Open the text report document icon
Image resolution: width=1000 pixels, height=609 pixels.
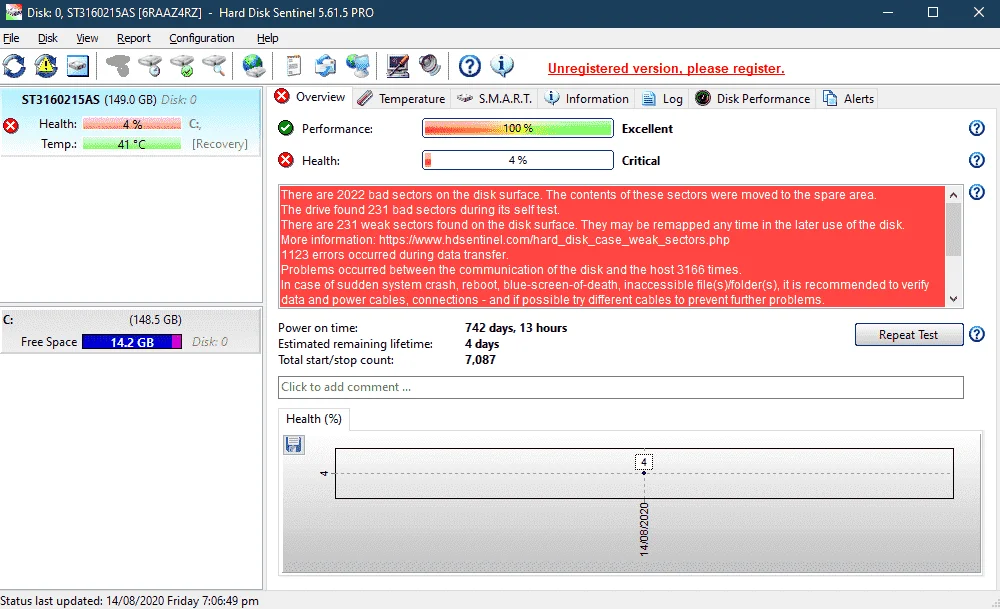(293, 66)
